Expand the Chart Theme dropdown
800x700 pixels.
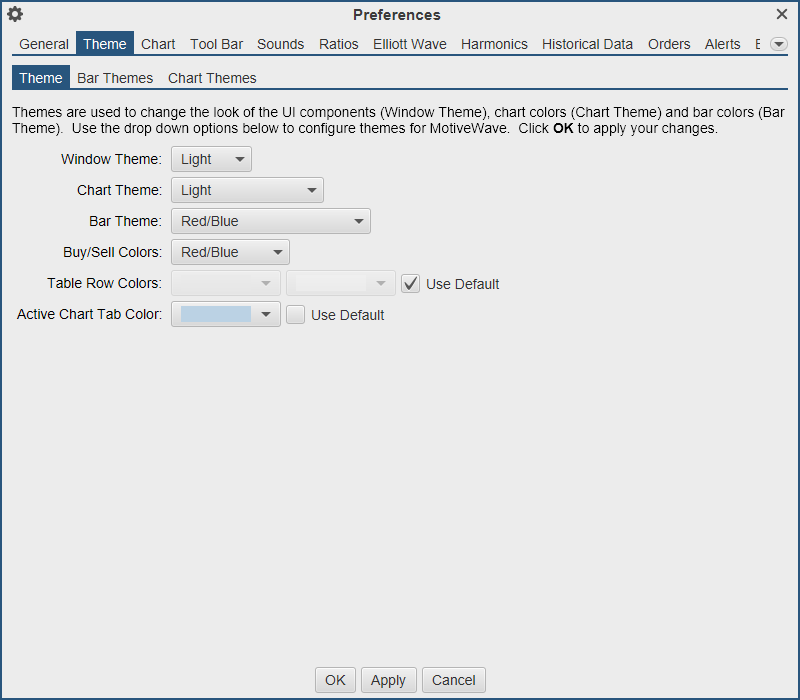(x=247, y=190)
